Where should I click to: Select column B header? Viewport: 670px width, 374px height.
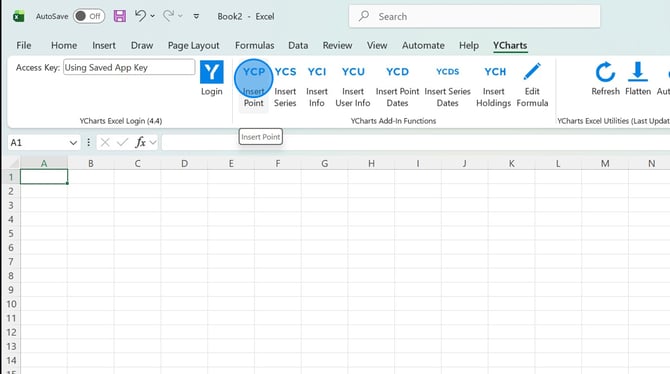[91, 163]
